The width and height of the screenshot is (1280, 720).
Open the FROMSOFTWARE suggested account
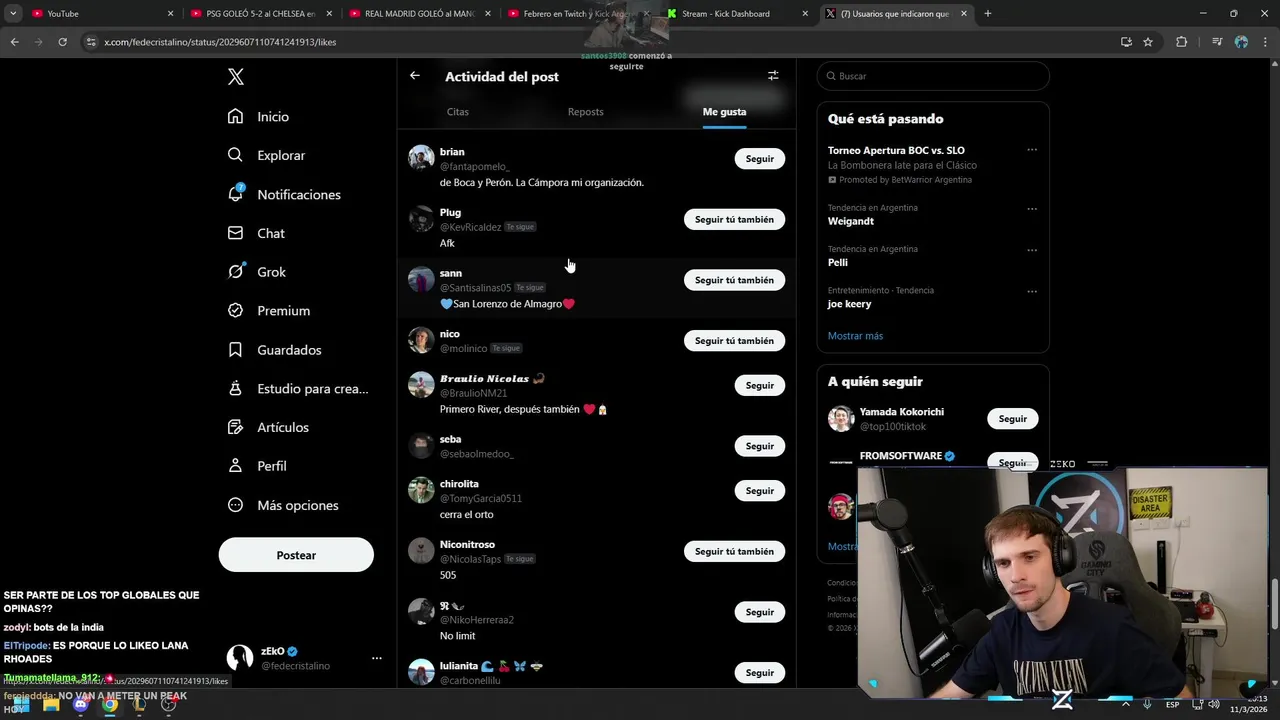900,456
